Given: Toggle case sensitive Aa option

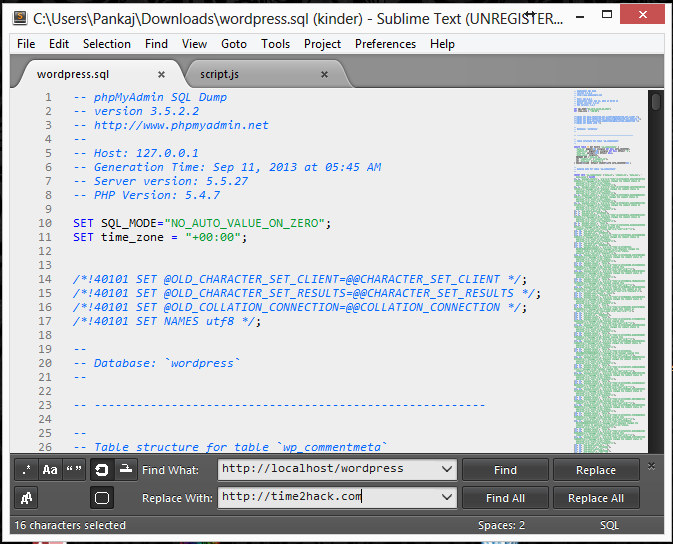Looking at the screenshot, I should click(50, 470).
